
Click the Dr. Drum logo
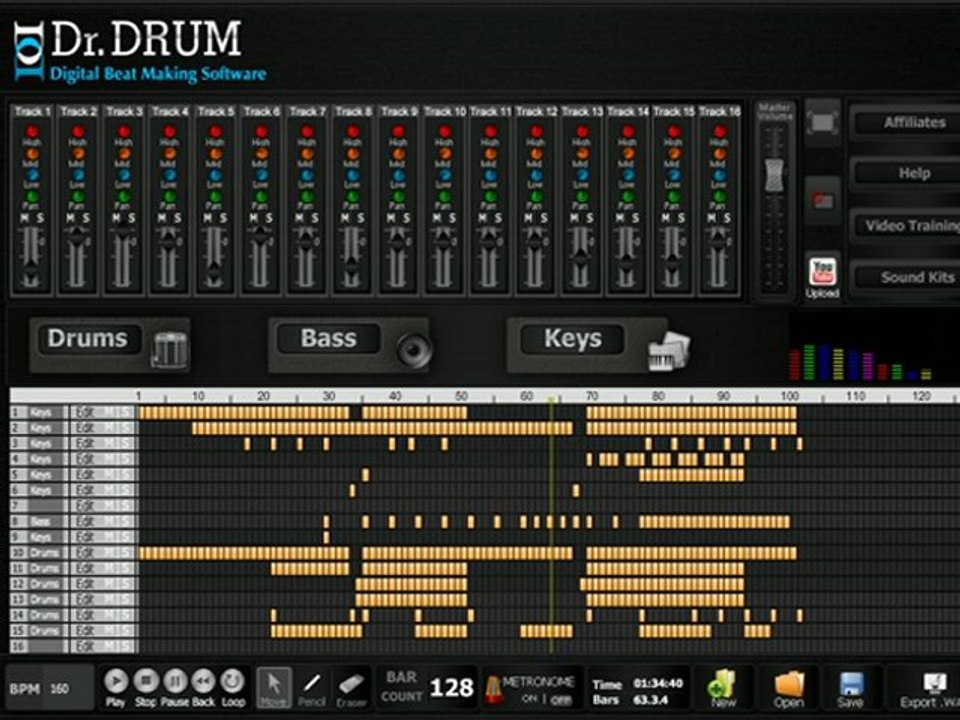click(140, 51)
